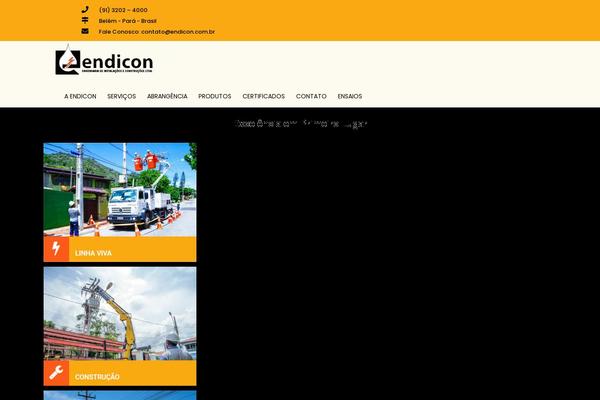Open the CONSTRUÇÃO service label
Image resolution: width=600 pixels, height=400 pixels.
(x=97, y=377)
